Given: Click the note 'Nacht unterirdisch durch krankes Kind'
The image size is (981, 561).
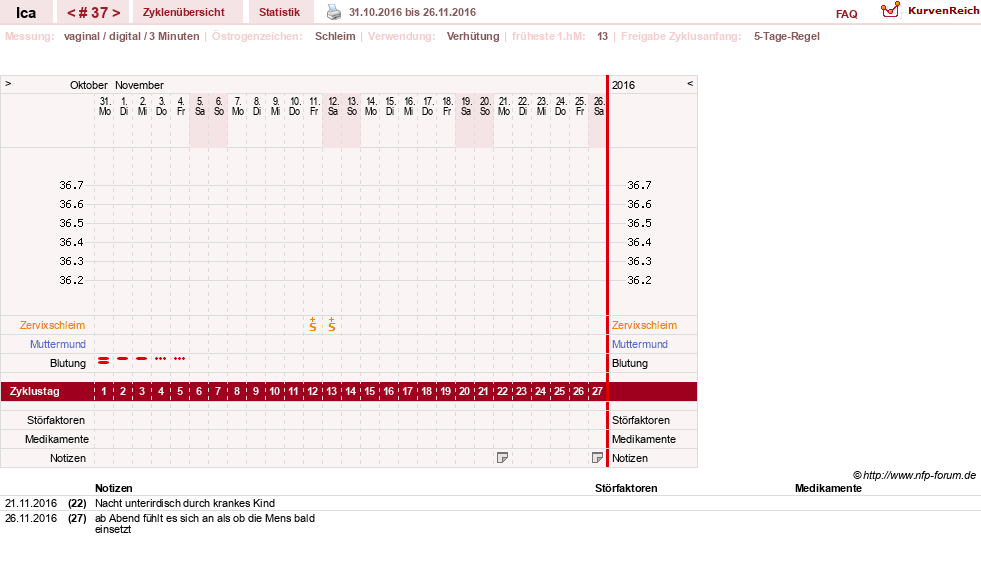Looking at the screenshot, I should (185, 503).
